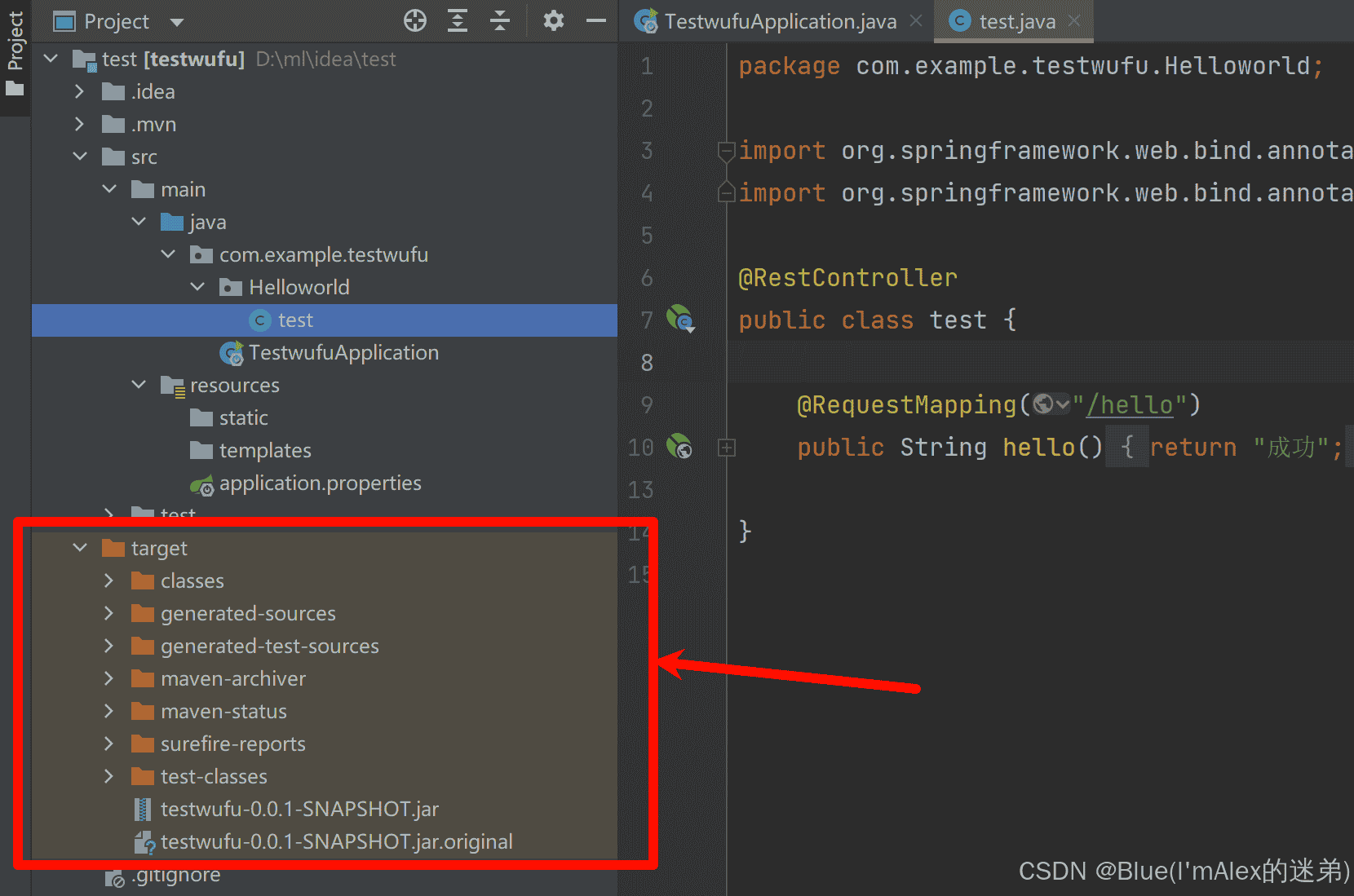Hide the Project tool window with the minus icon
The height and width of the screenshot is (896, 1354).
click(x=596, y=21)
